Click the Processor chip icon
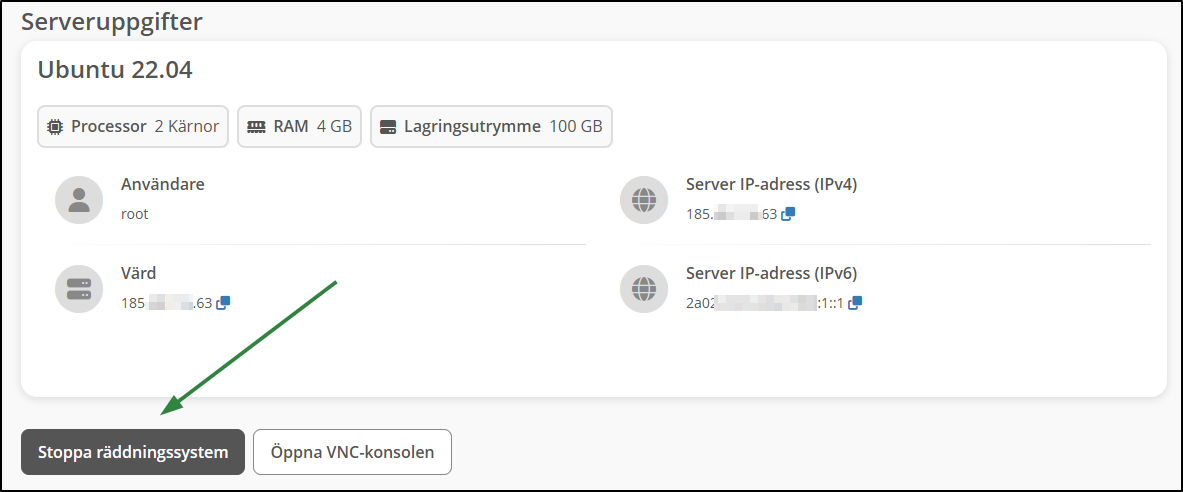 click(54, 127)
